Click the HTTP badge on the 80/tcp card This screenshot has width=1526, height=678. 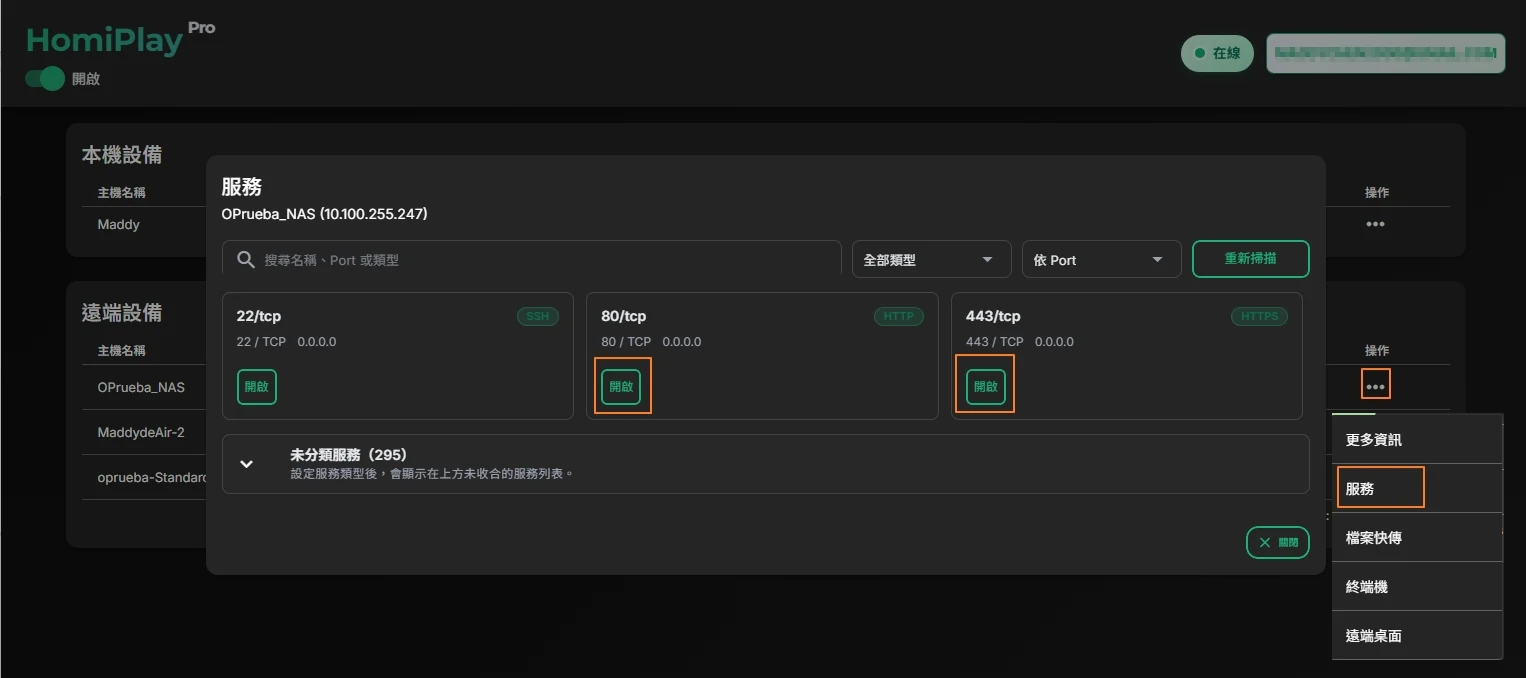(x=899, y=316)
